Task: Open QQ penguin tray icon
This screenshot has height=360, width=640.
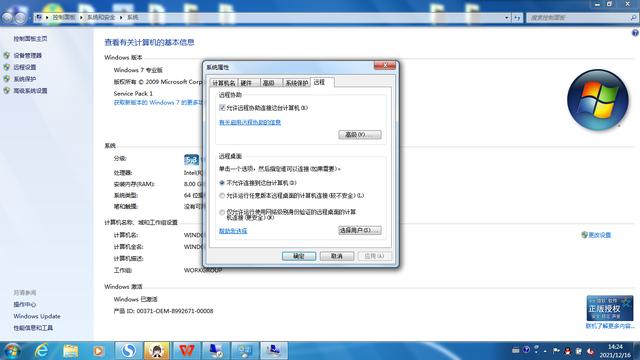Action: tap(567, 351)
